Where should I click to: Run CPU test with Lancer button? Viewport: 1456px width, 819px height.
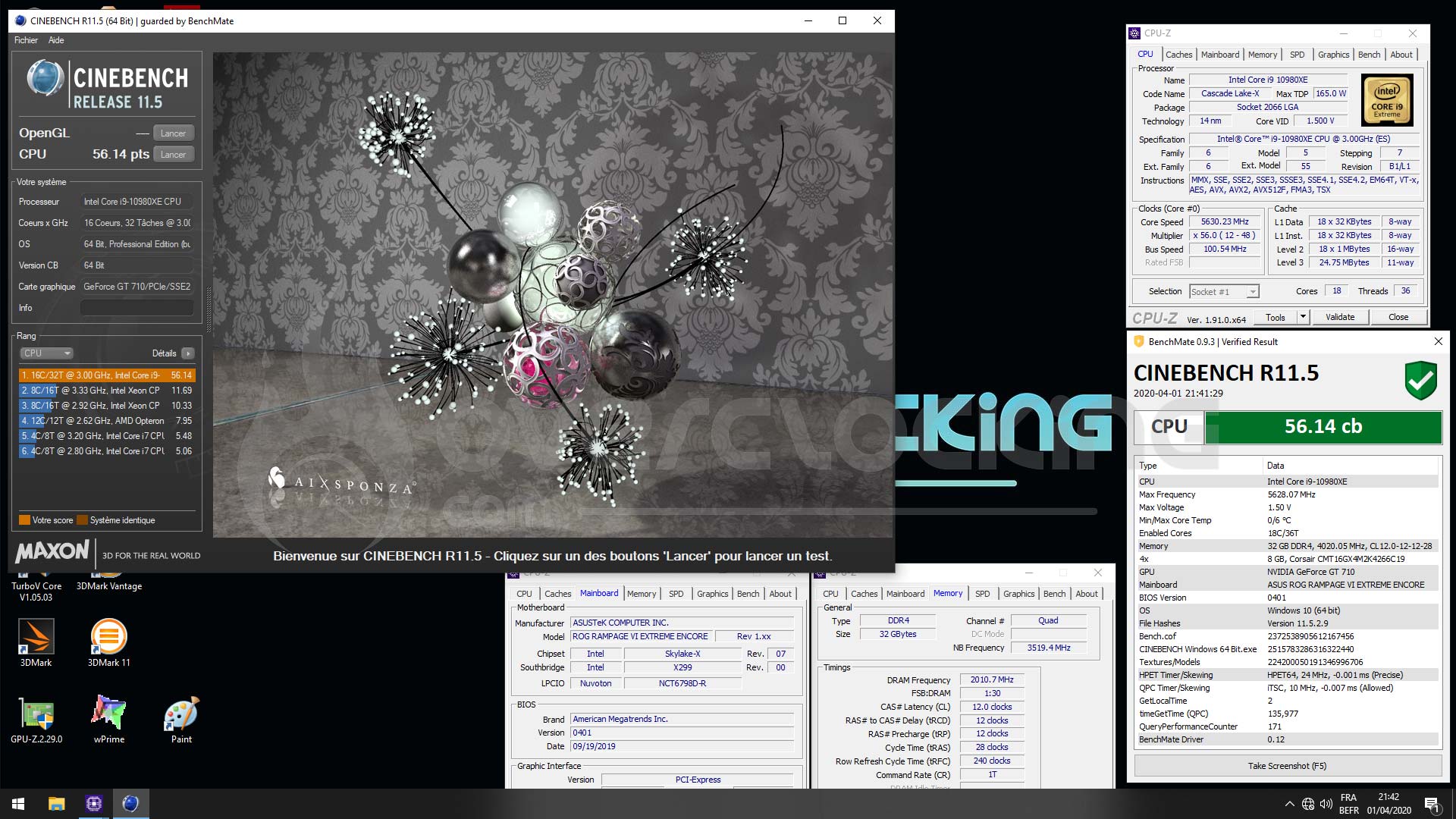tap(173, 155)
